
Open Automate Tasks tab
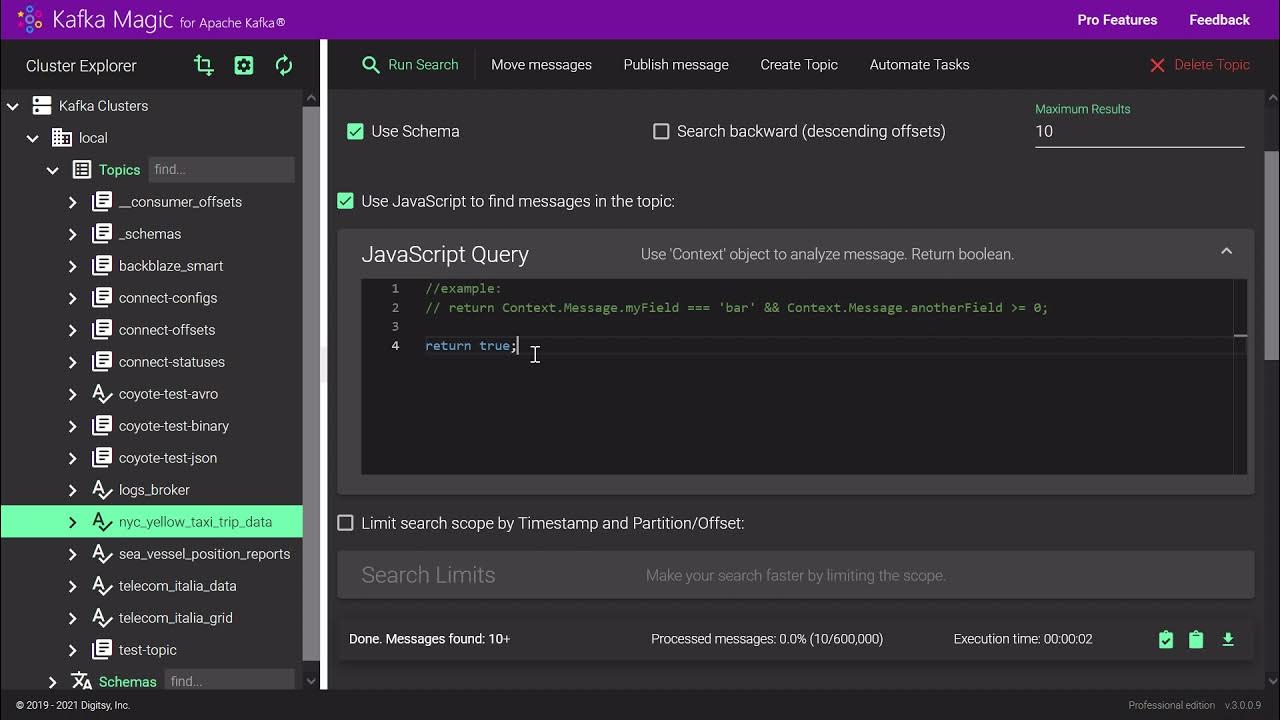click(x=919, y=65)
